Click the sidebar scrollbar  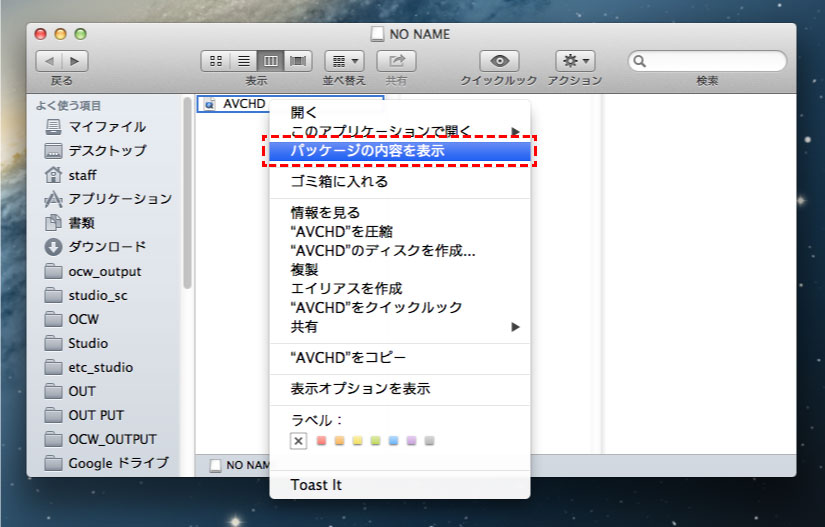pos(187,194)
